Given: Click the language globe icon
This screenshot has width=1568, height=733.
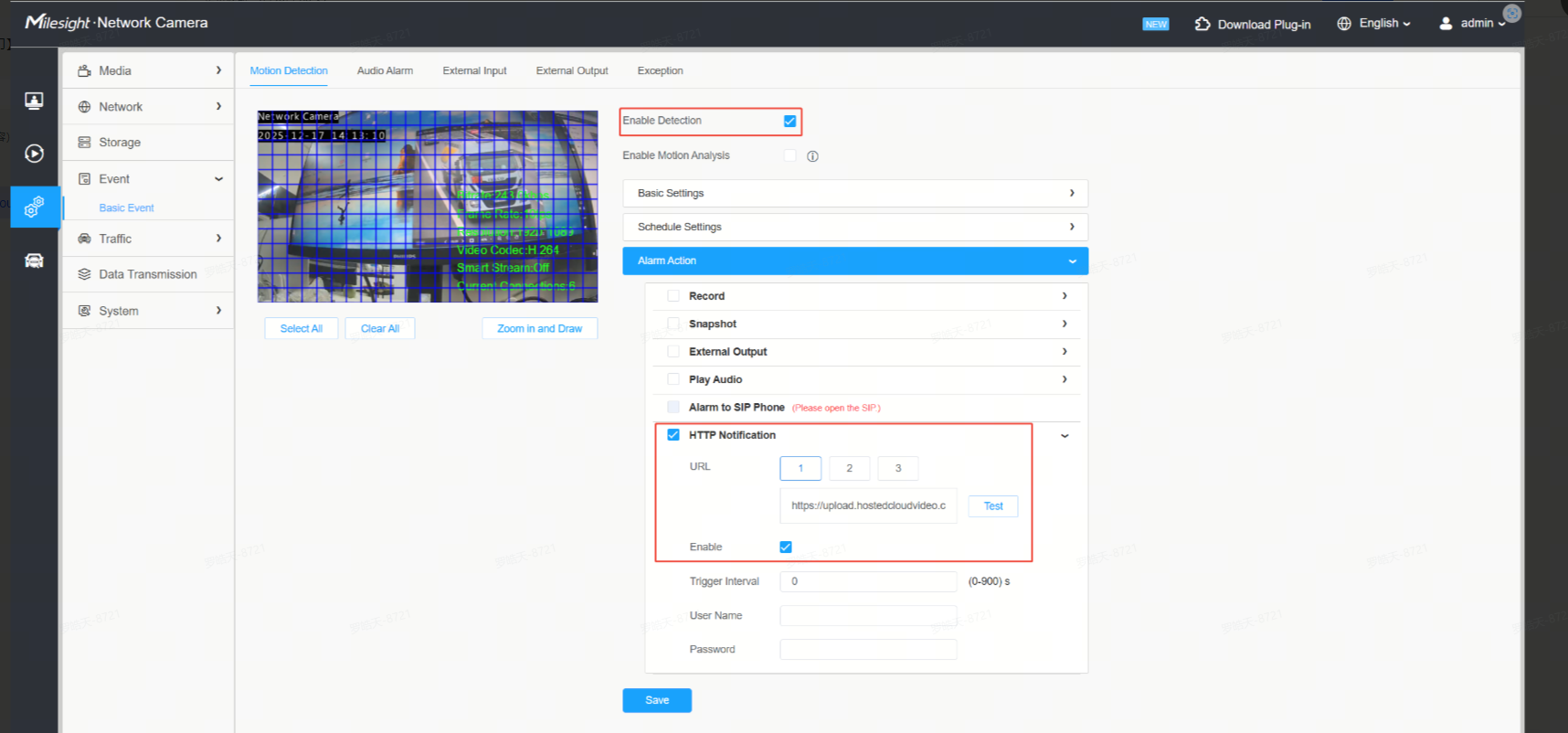Looking at the screenshot, I should click(1344, 24).
